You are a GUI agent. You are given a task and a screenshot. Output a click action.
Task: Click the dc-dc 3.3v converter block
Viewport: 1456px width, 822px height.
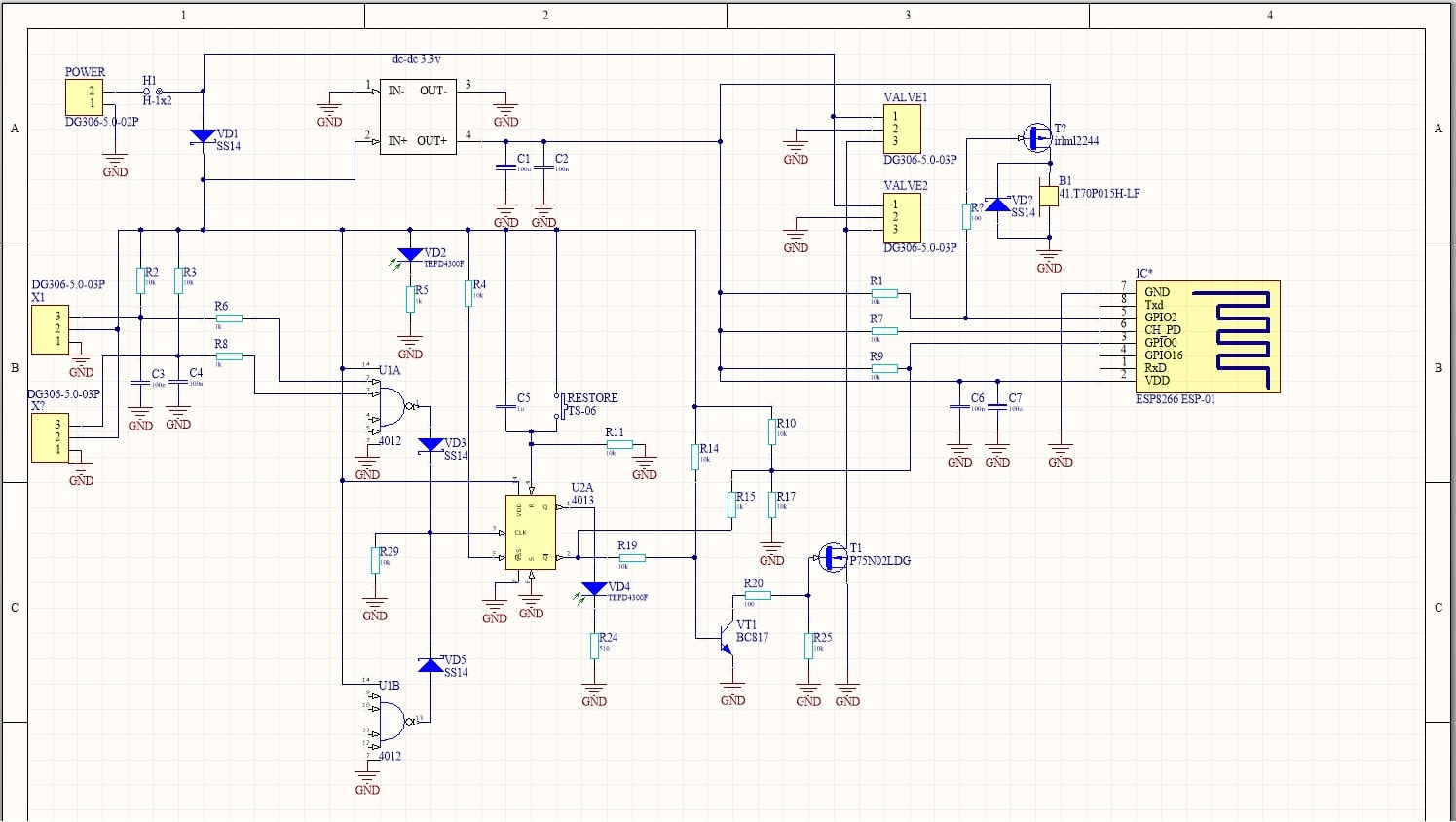418,115
